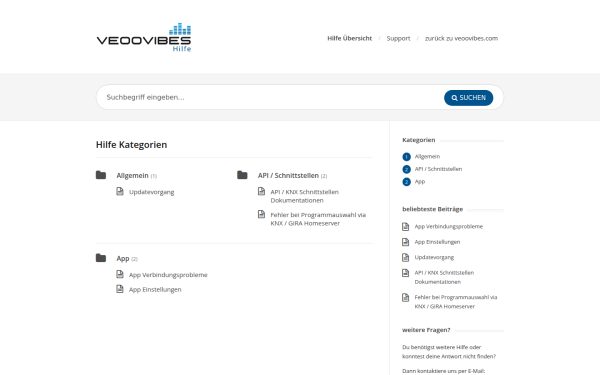This screenshot has height=375, width=600.
Task: Click count badge next to sidebar Allgemein
Action: pyautogui.click(x=406, y=157)
